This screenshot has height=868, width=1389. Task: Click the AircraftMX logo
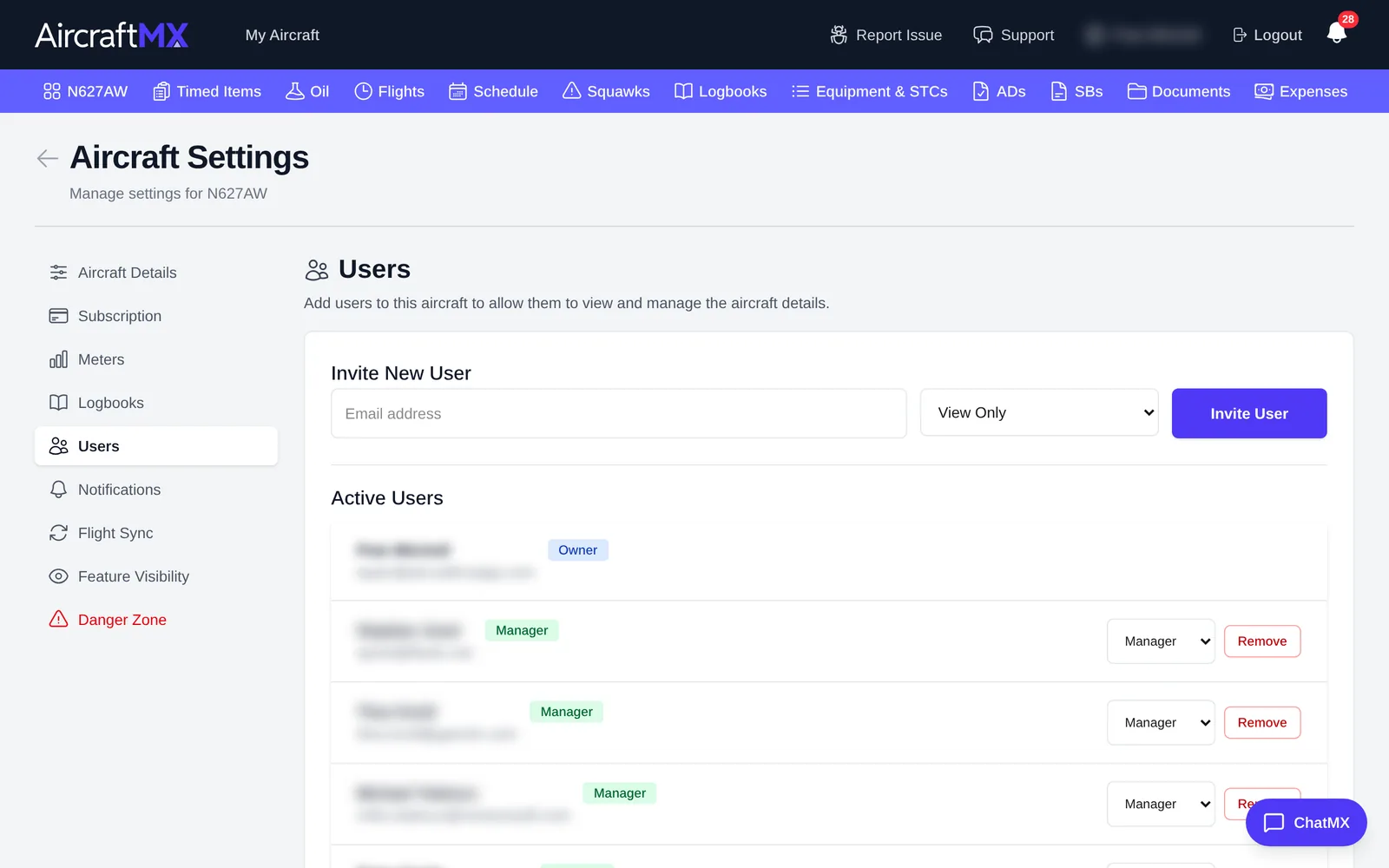111,35
